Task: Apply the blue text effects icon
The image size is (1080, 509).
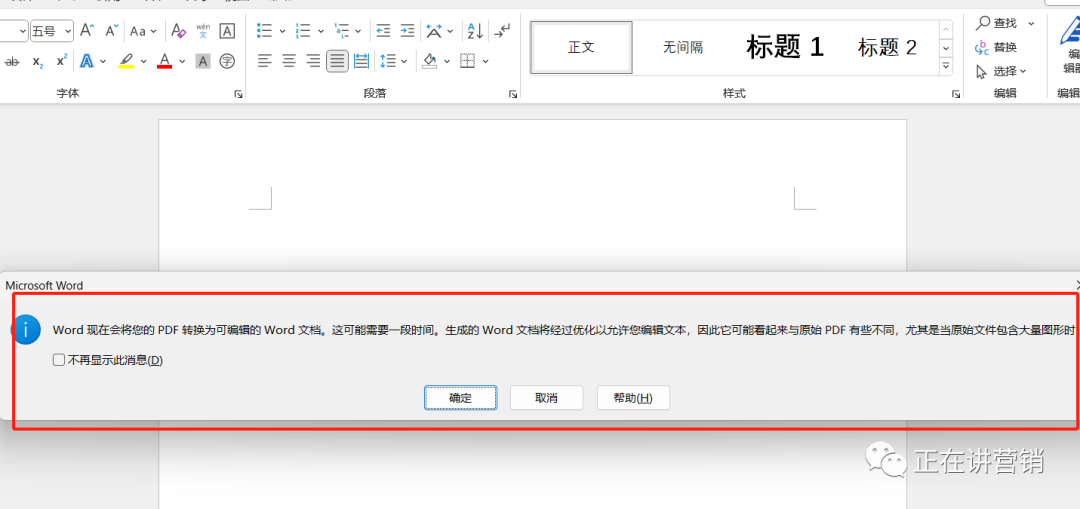Action: pyautogui.click(x=87, y=61)
